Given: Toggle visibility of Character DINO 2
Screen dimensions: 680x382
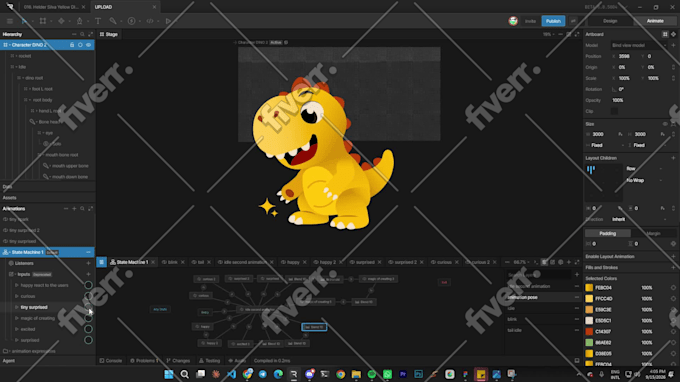Looking at the screenshot, I should pyautogui.click(x=88, y=45).
